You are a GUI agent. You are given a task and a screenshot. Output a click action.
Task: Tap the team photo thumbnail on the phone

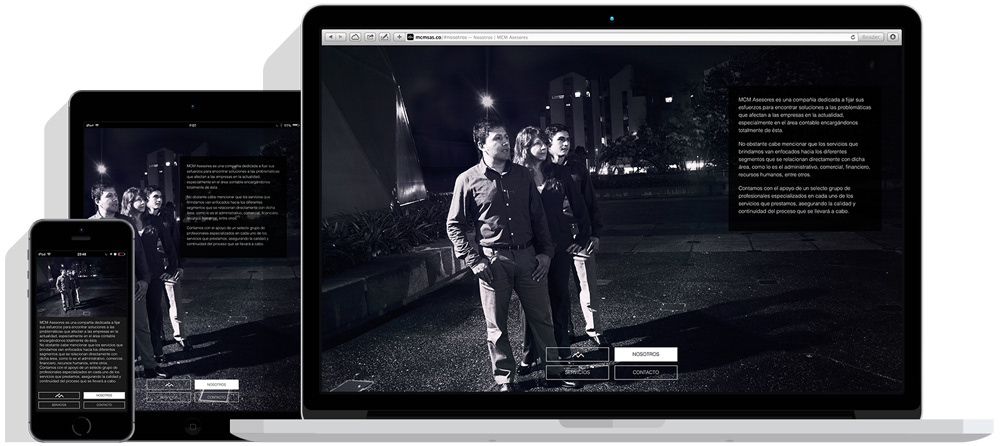coord(82,286)
